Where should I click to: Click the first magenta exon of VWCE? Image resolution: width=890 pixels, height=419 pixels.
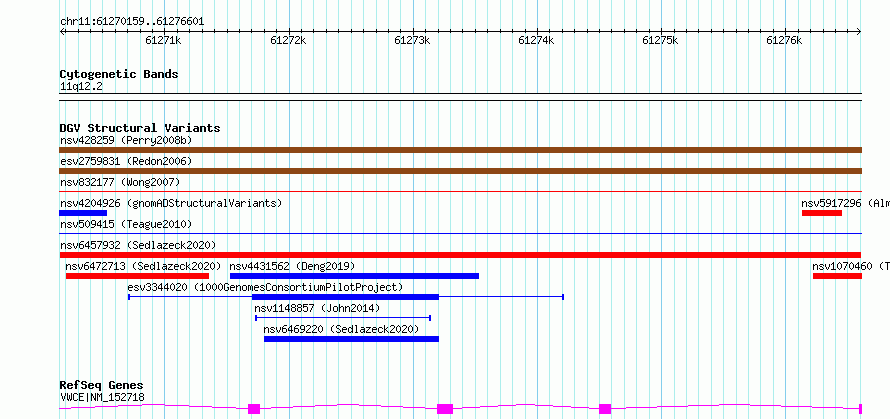coord(254,409)
